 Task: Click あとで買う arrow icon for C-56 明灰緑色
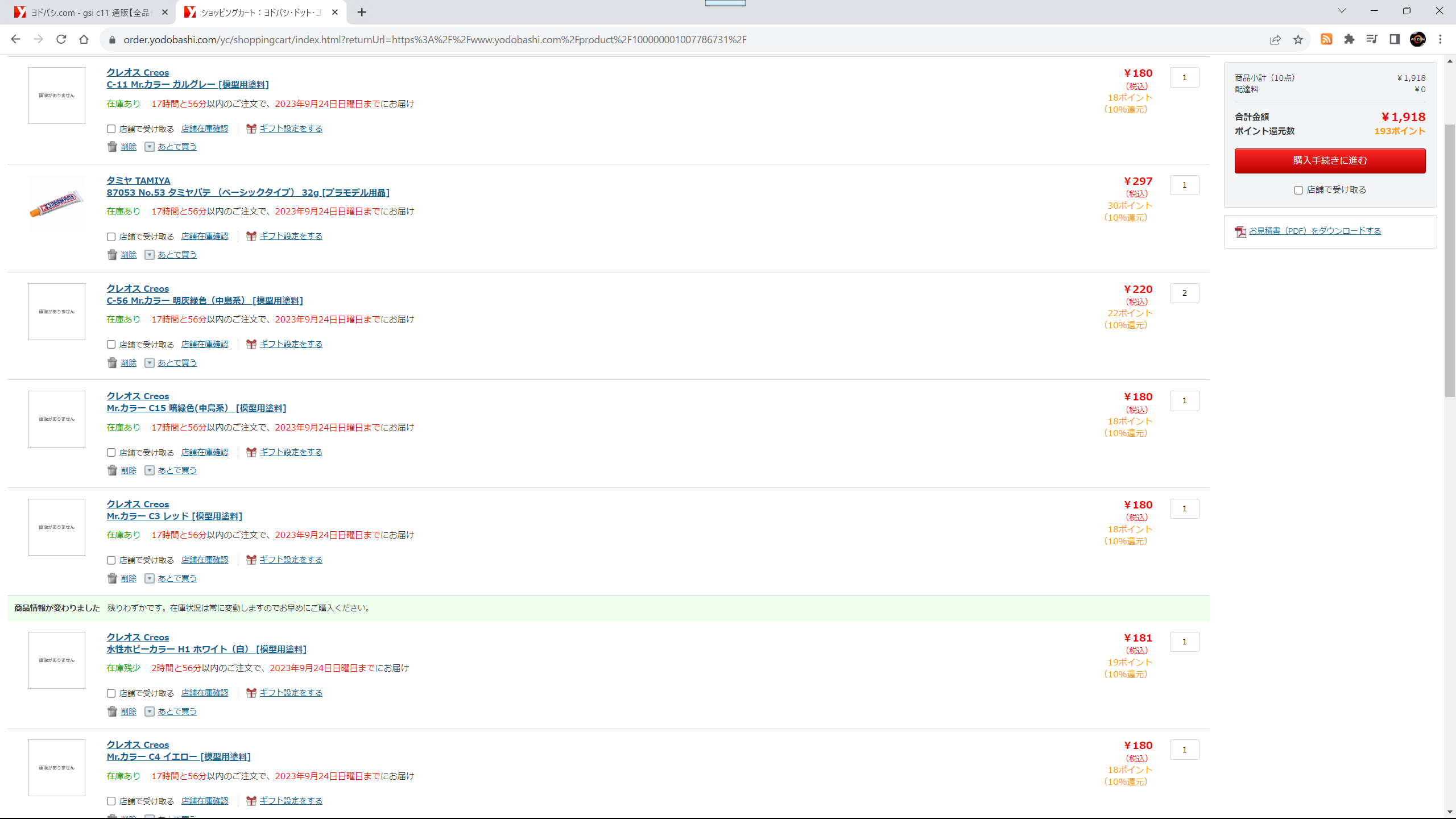150,363
